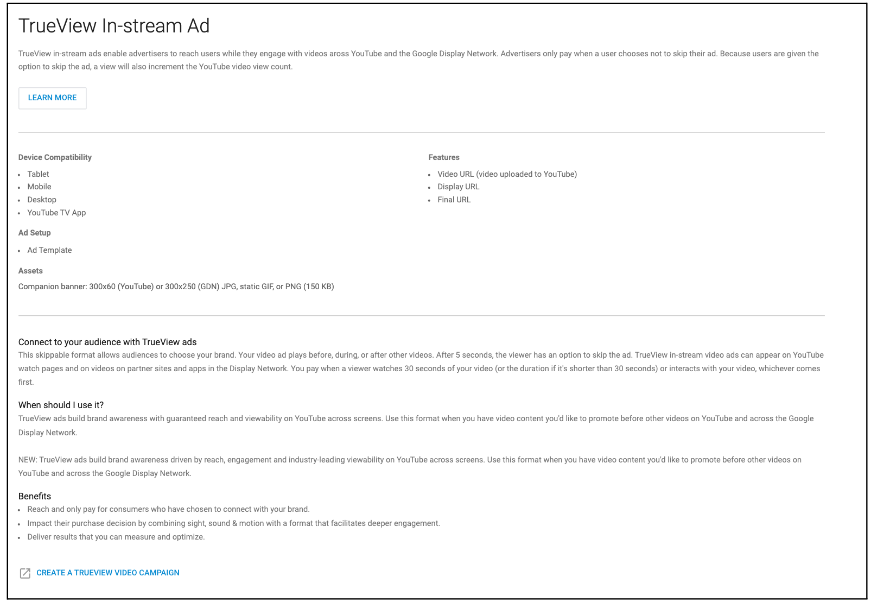Open the Create a TrueView Video Campaign link

(x=108, y=573)
